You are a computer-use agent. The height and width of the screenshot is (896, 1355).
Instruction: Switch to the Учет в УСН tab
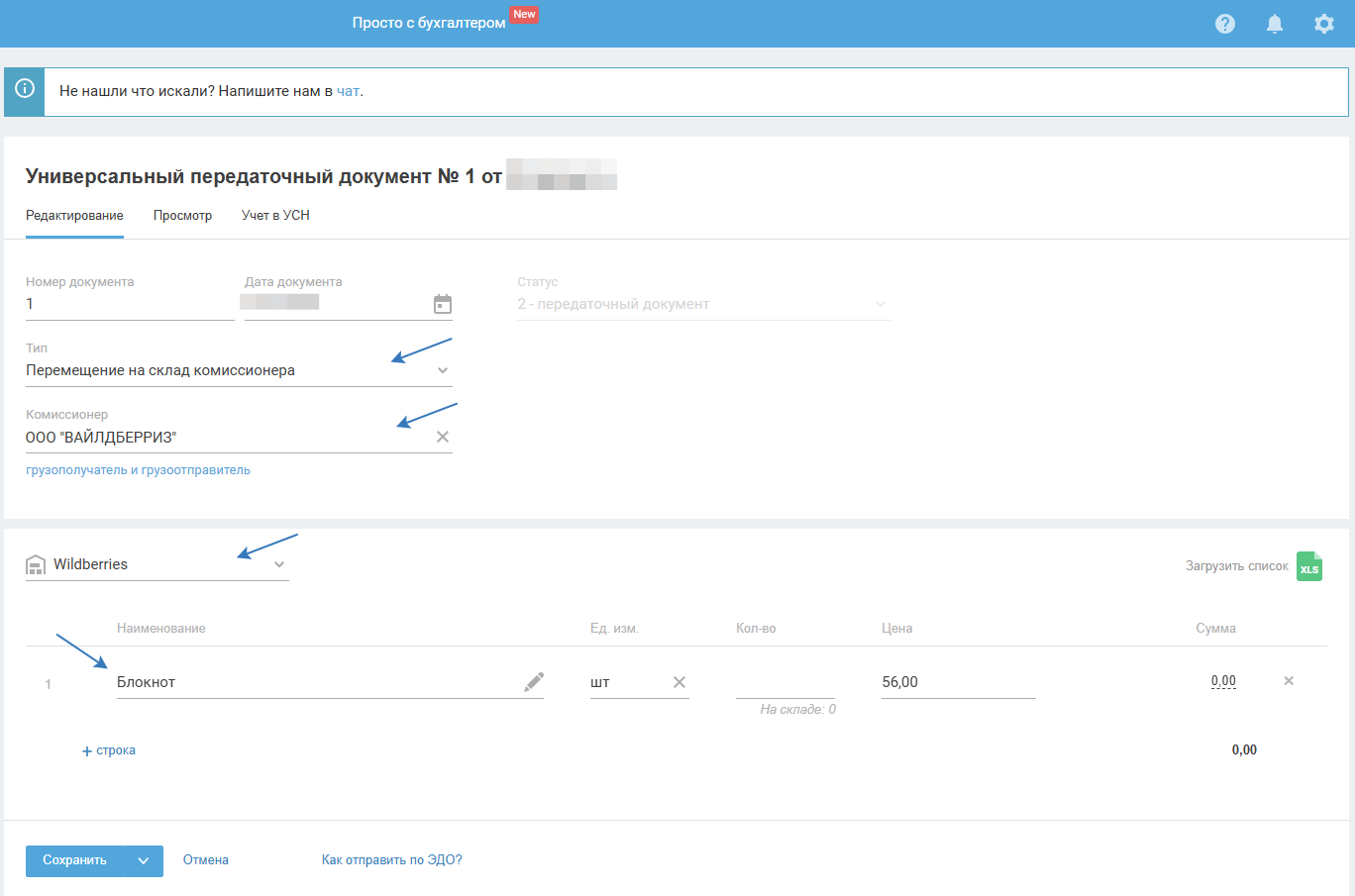coord(275,216)
